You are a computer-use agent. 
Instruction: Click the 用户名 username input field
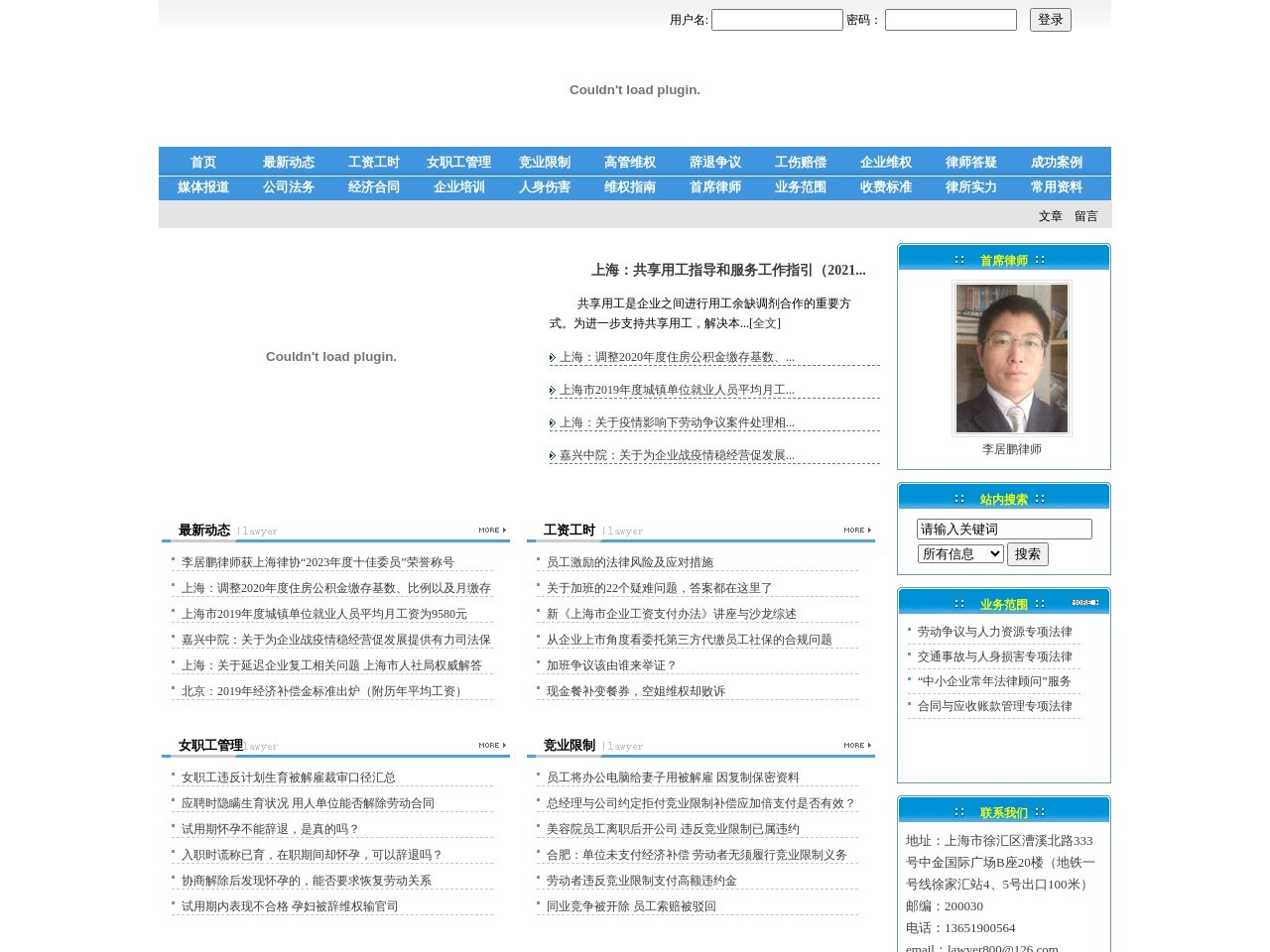[777, 20]
